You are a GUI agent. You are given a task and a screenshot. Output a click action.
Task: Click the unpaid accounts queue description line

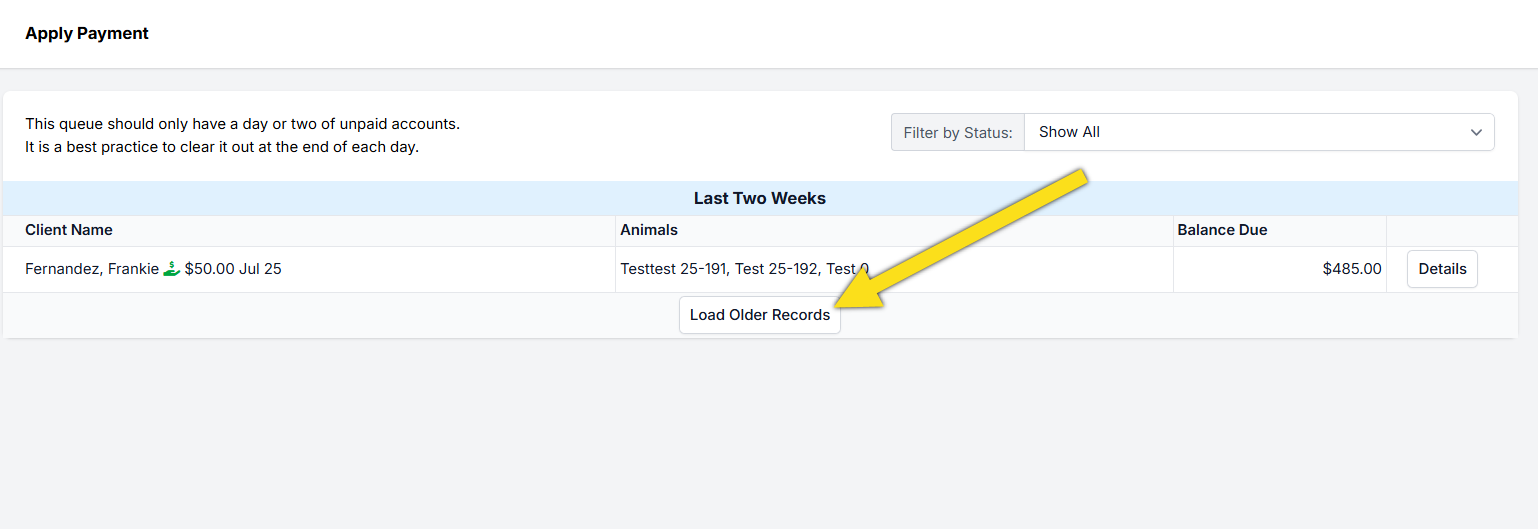pyautogui.click(x=242, y=124)
